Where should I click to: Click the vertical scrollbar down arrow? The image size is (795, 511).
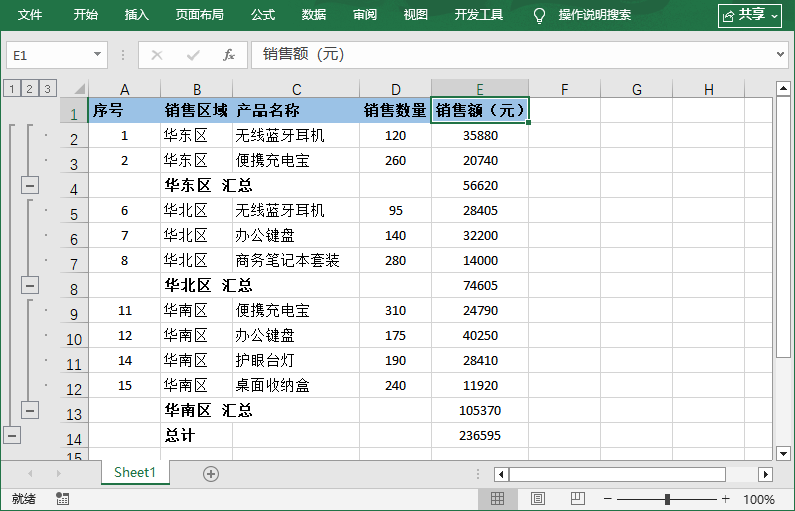[x=783, y=454]
